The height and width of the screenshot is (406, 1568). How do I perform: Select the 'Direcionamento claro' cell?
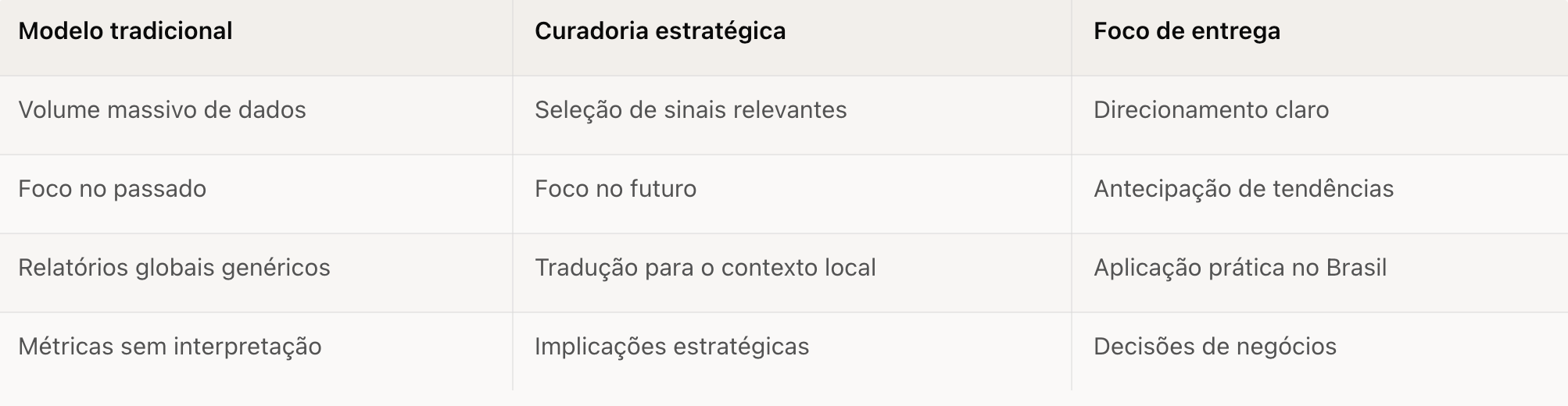pos(1211,110)
